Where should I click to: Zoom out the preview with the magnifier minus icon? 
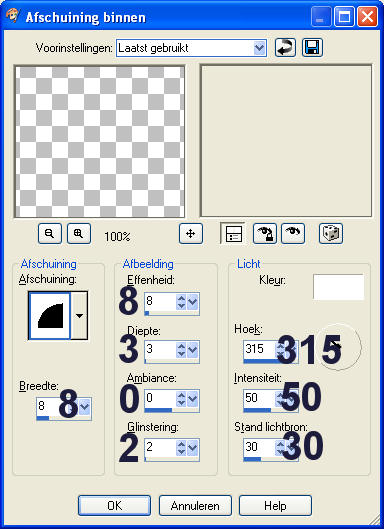[50, 233]
